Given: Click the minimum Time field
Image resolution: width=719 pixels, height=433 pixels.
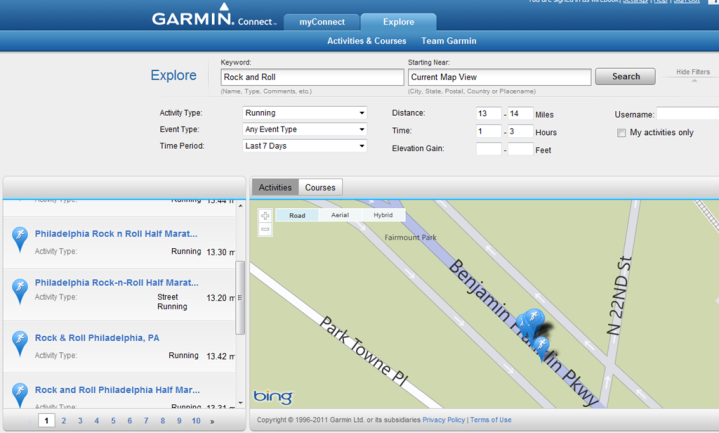Looking at the screenshot, I should (489, 131).
